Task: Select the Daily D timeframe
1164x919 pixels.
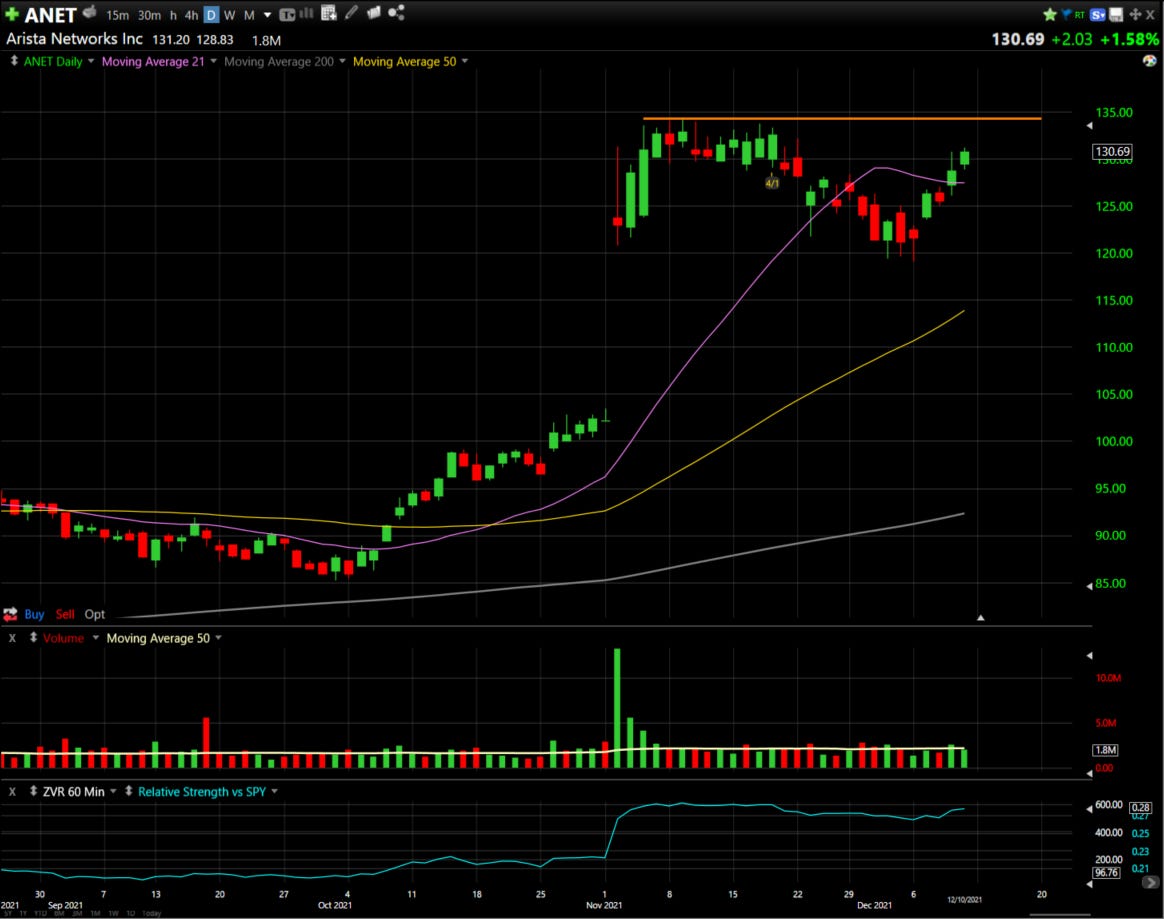Action: (x=211, y=15)
